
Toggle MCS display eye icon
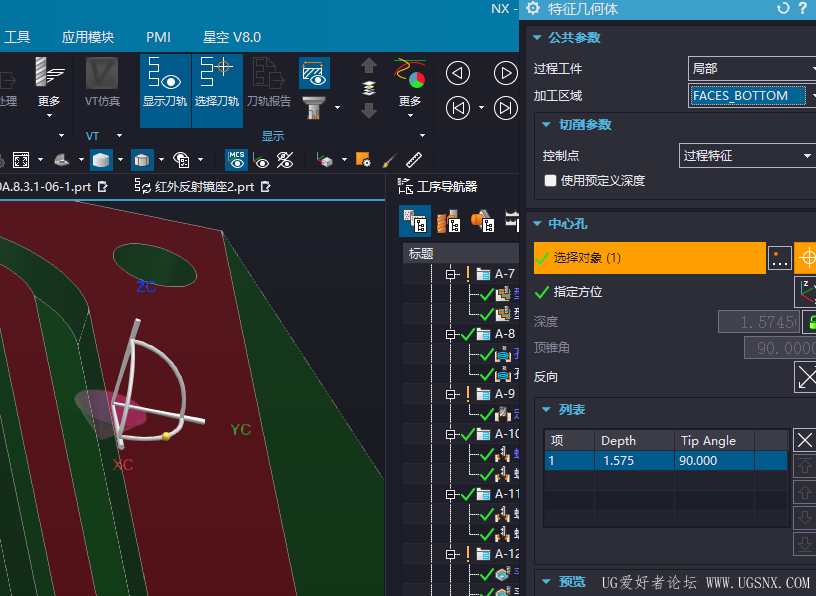(236, 160)
